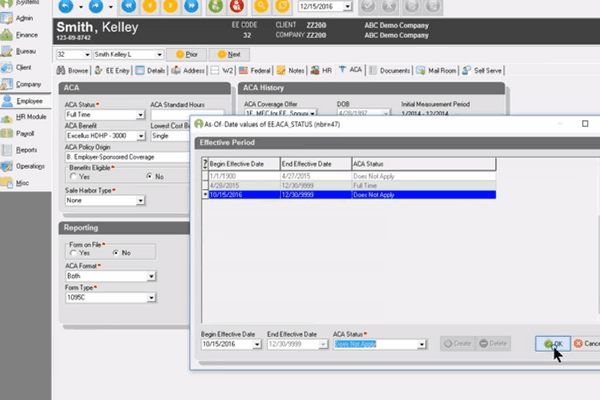Open the Admin section in sidebar
600x400 pixels.
pyautogui.click(x=25, y=18)
